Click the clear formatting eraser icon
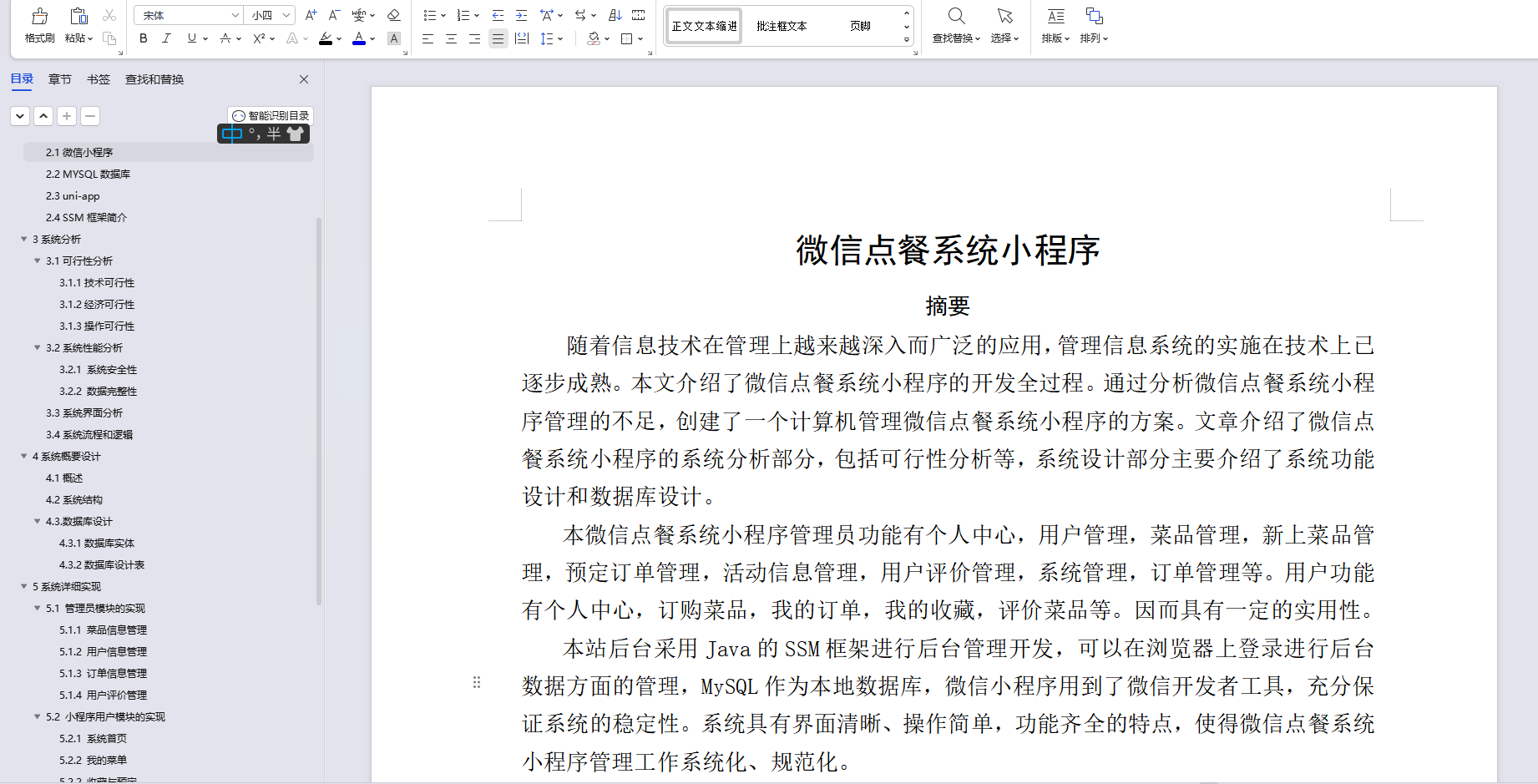The height and width of the screenshot is (784, 1538). (393, 15)
